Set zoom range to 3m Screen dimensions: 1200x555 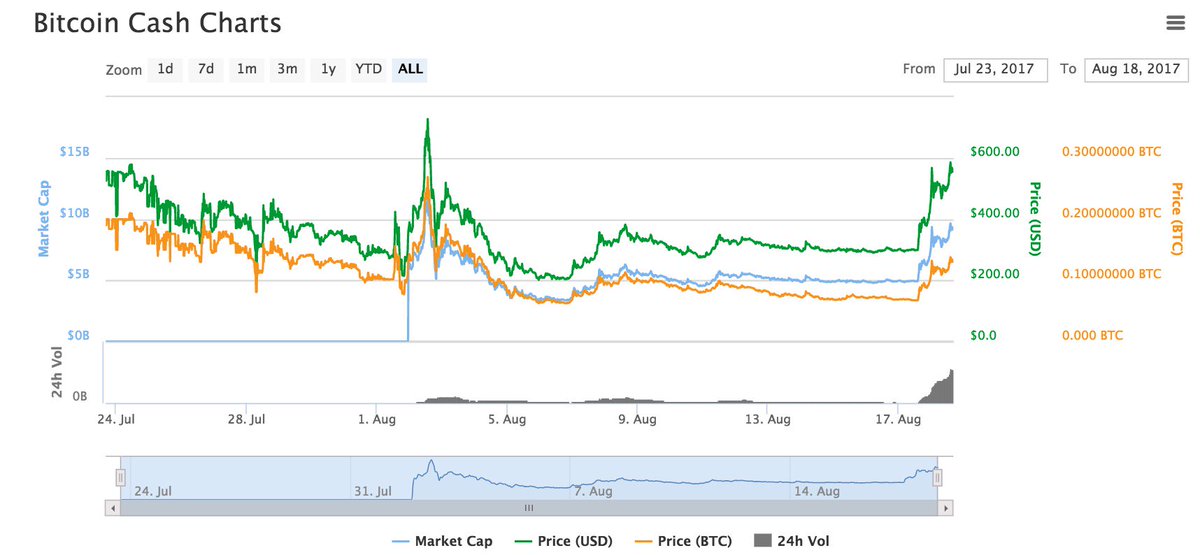click(x=287, y=69)
